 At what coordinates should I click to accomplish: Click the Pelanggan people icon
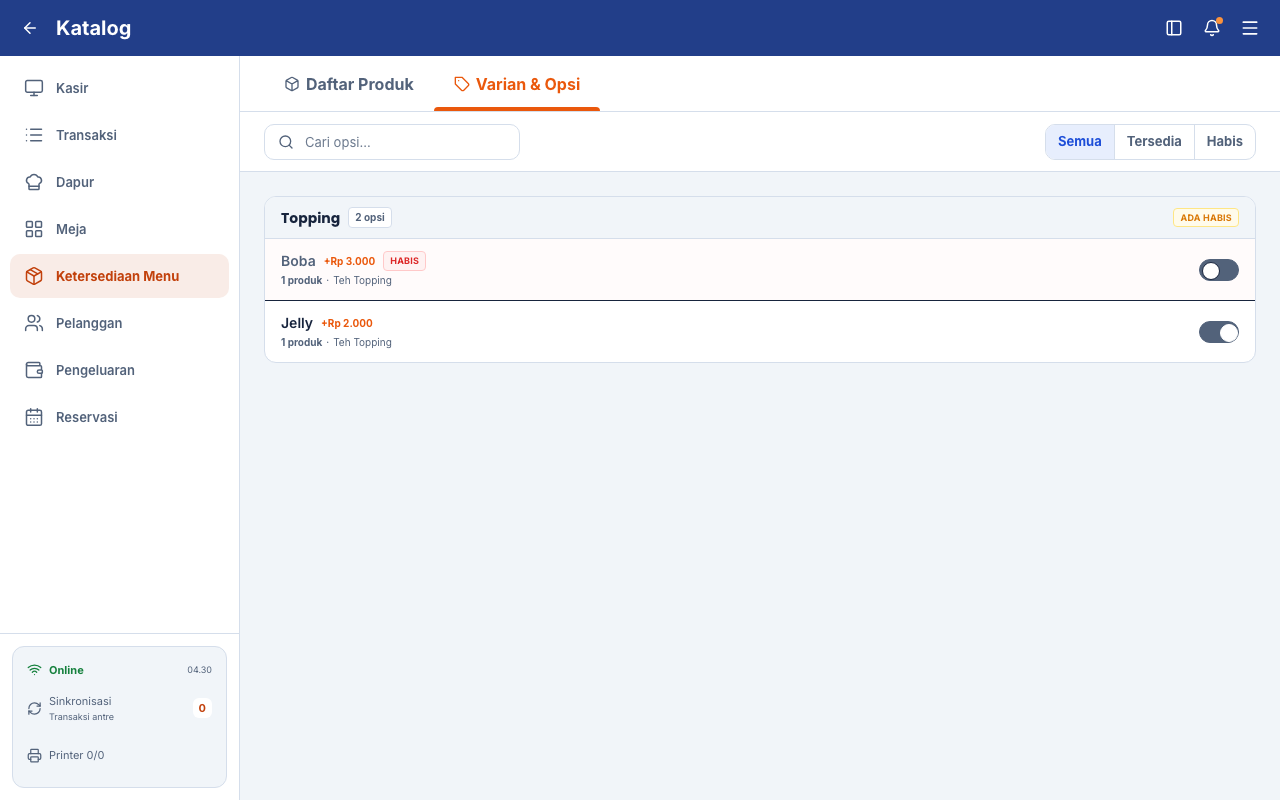[x=34, y=323]
